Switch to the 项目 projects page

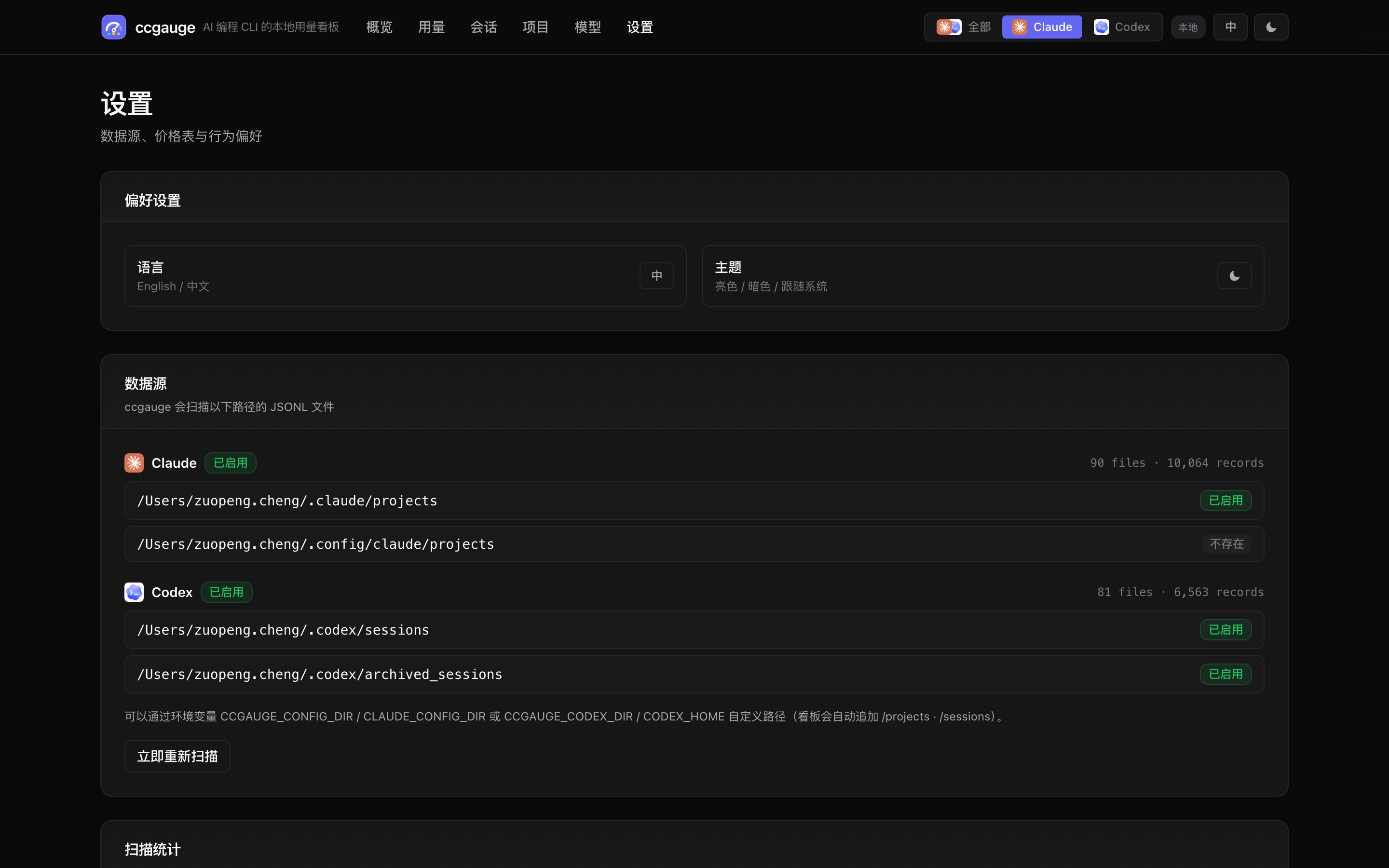coord(535,27)
